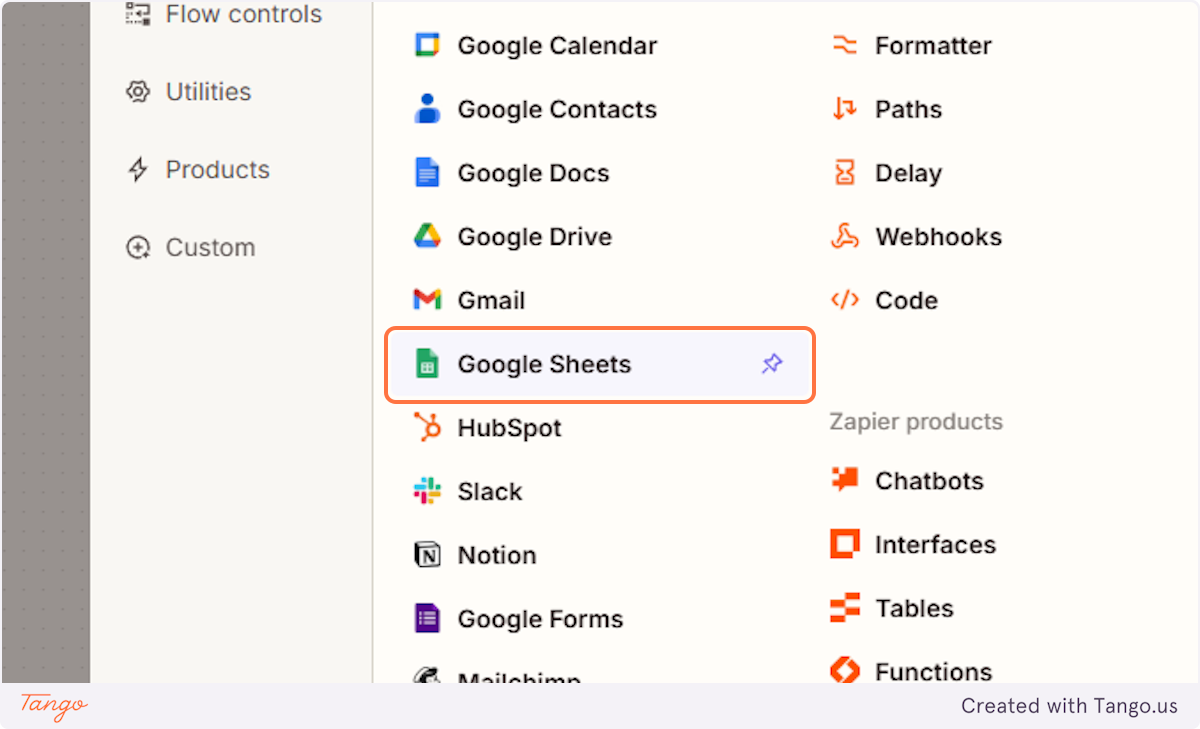Click the Tables icon
Image resolution: width=1200 pixels, height=729 pixels.
pos(845,608)
